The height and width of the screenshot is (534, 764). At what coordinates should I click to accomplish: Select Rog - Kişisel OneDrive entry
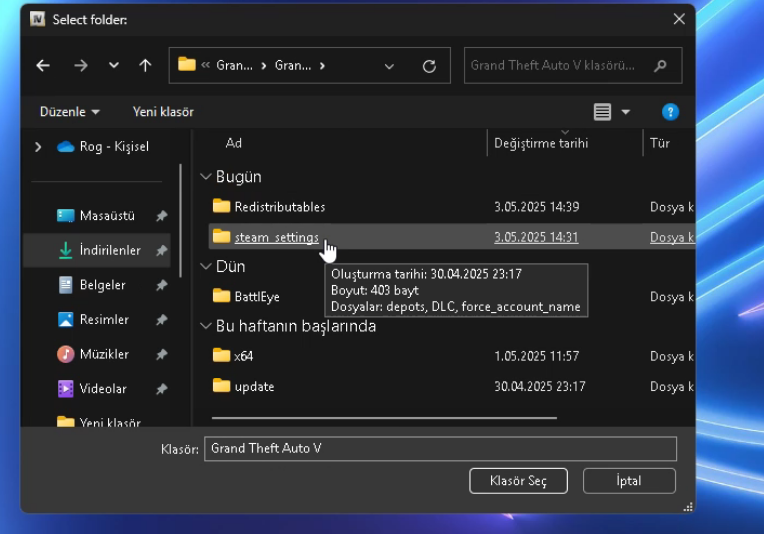[x=103, y=147]
